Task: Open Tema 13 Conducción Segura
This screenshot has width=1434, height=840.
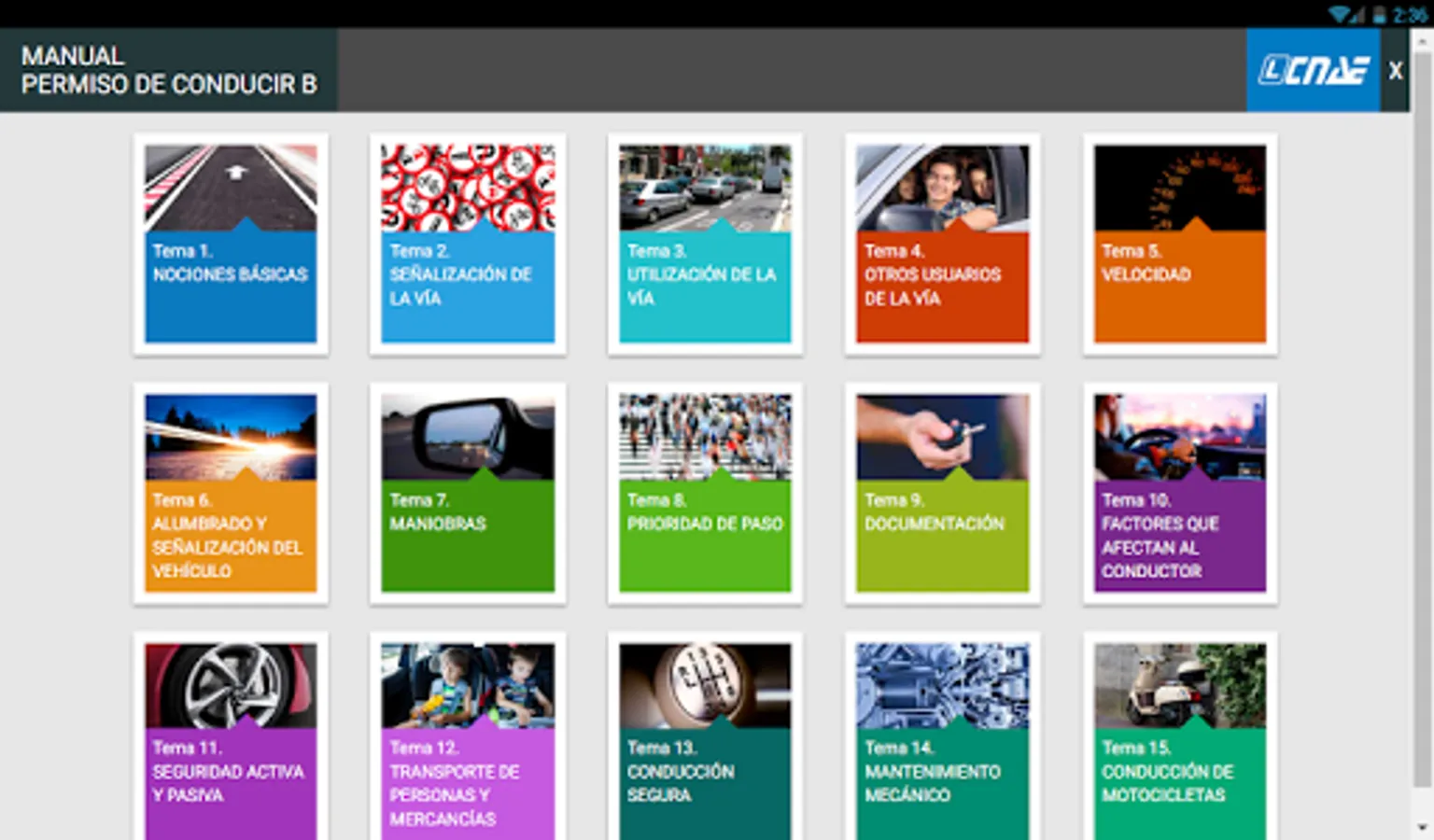Action: pyautogui.click(x=704, y=737)
